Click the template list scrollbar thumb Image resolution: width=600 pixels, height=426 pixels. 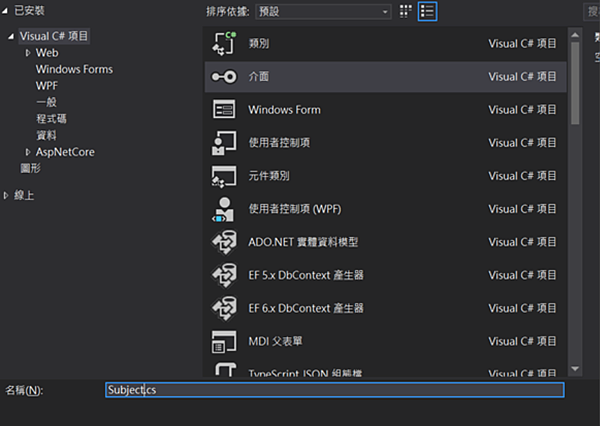(x=575, y=83)
